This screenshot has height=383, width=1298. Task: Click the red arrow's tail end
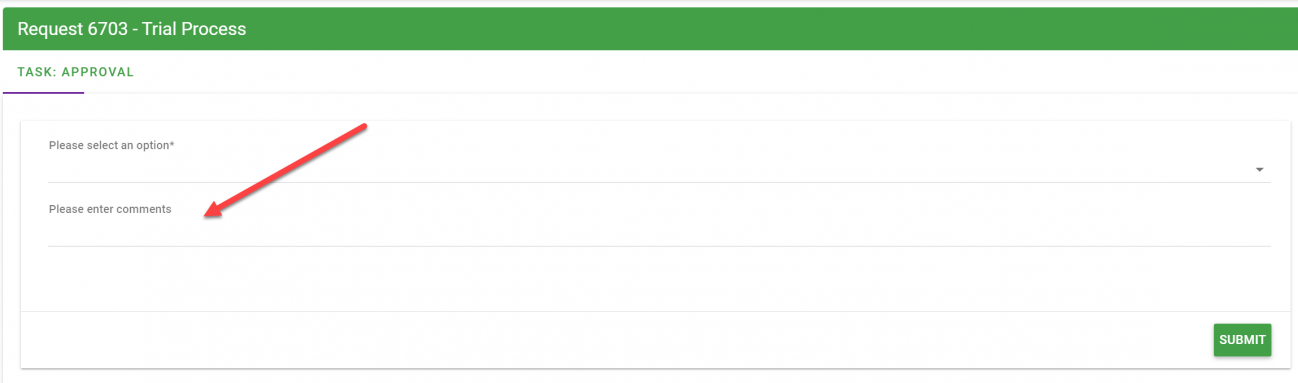pyautogui.click(x=364, y=128)
